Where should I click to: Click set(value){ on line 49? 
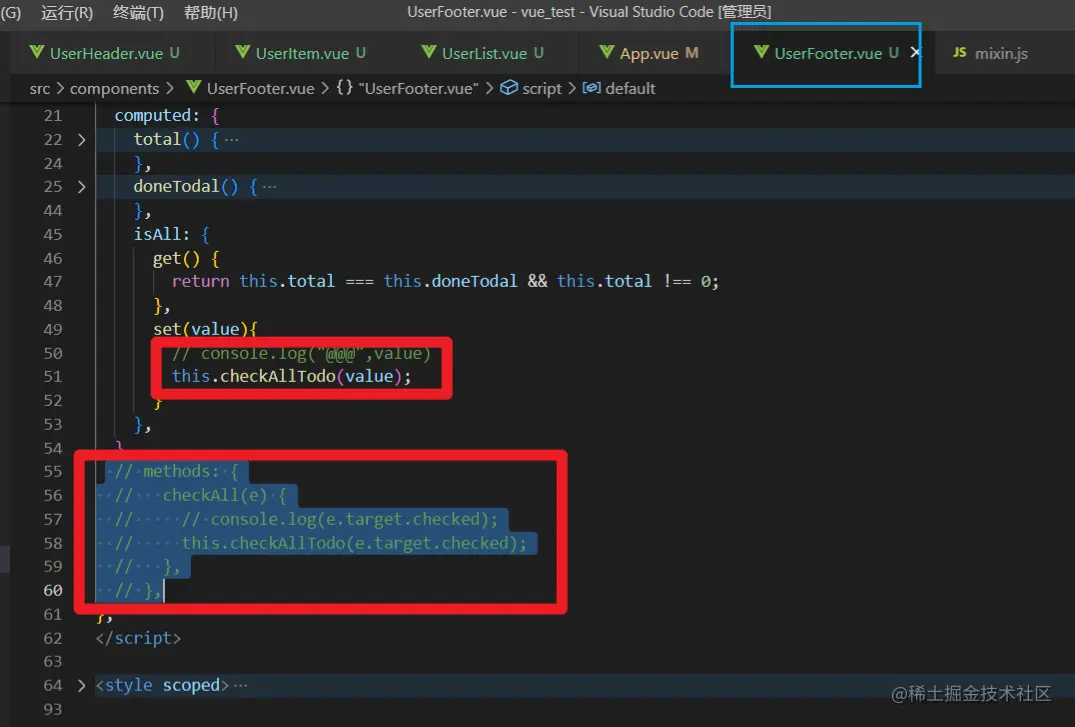204,329
